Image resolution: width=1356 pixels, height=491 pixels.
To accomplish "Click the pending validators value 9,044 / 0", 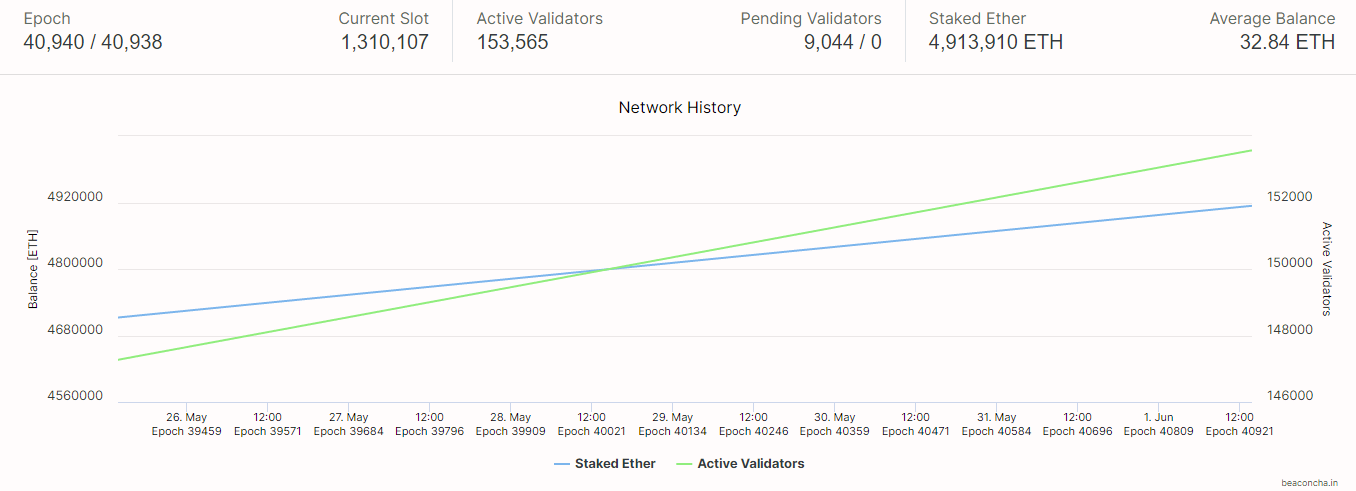I will pos(842,42).
